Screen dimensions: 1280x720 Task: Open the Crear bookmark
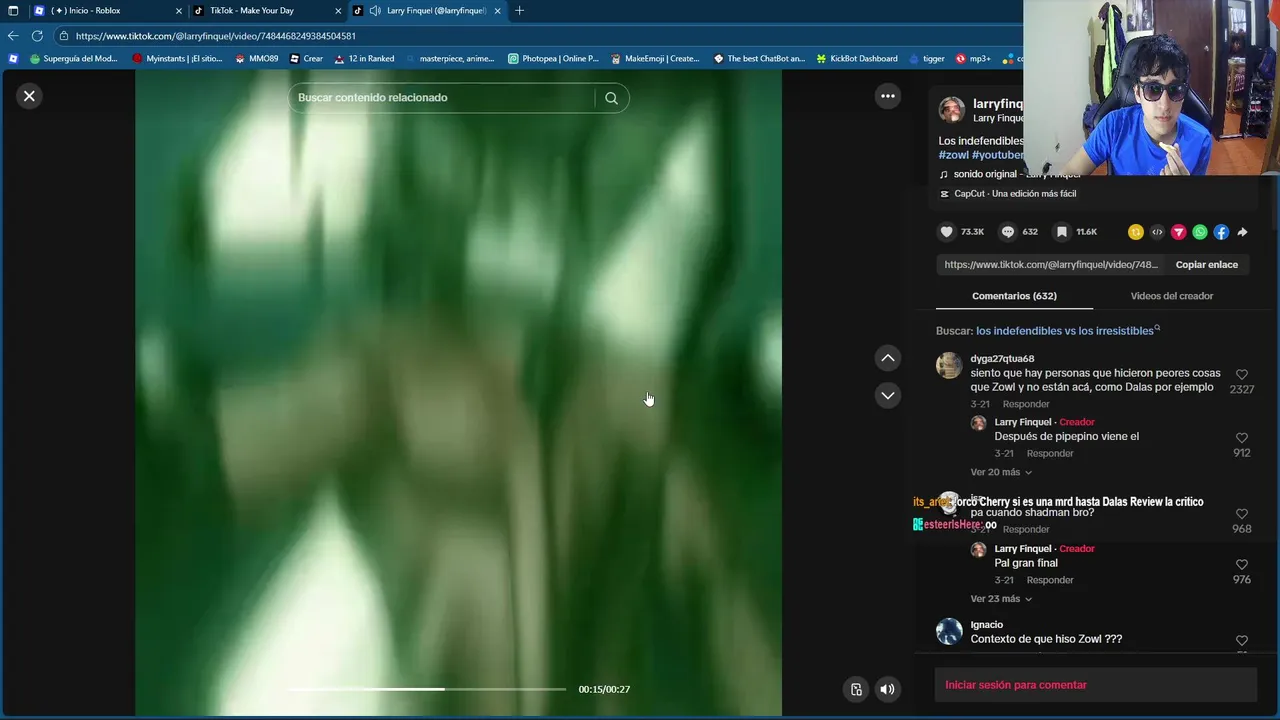(306, 59)
